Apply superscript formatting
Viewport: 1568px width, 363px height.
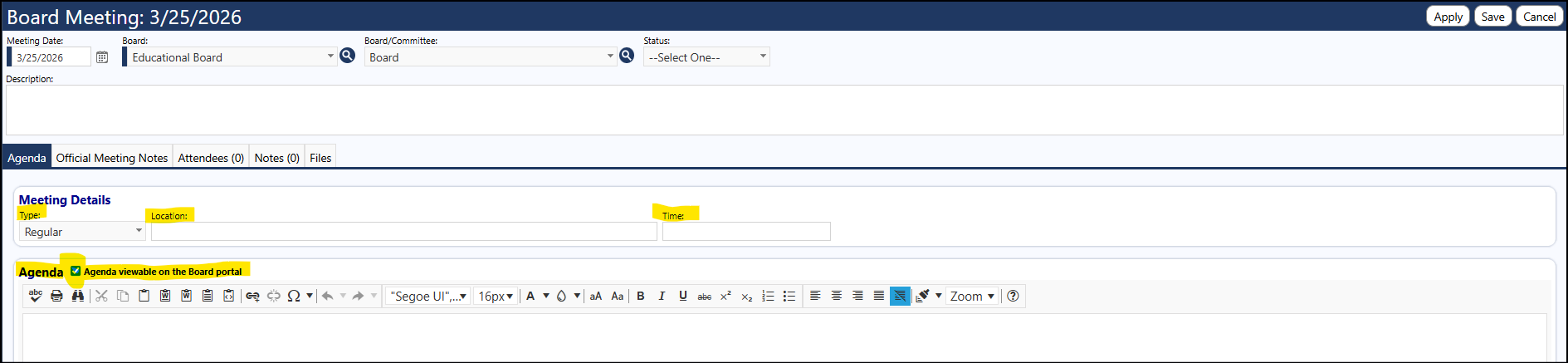tap(725, 296)
